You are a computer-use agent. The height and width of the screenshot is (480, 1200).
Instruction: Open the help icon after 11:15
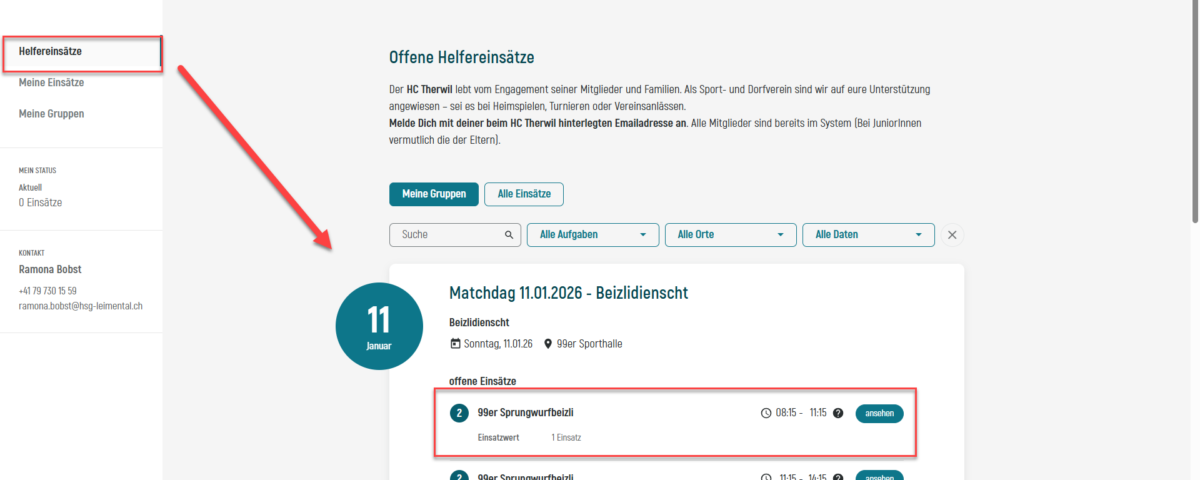838,413
